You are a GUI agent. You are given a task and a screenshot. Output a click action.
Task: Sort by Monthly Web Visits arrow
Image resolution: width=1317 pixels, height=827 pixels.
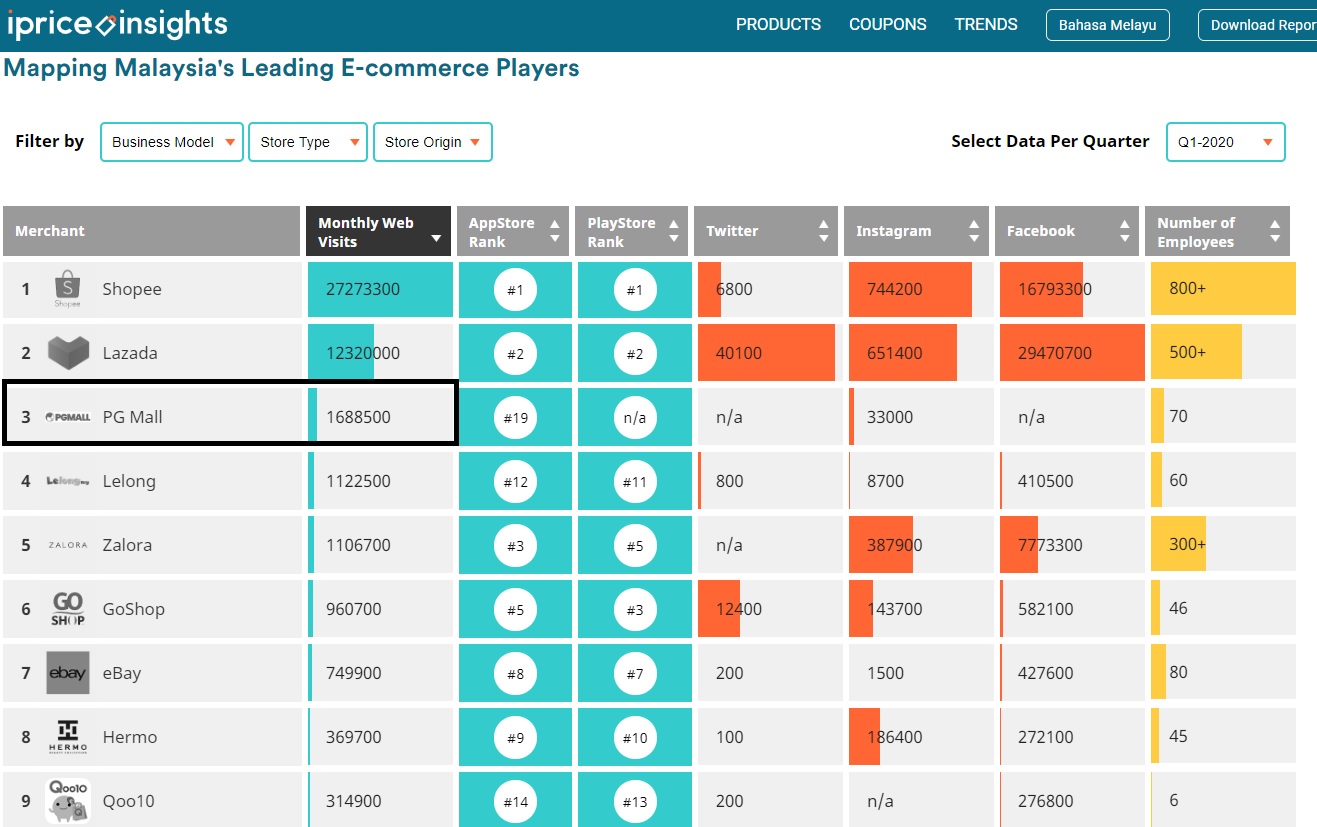pos(436,239)
